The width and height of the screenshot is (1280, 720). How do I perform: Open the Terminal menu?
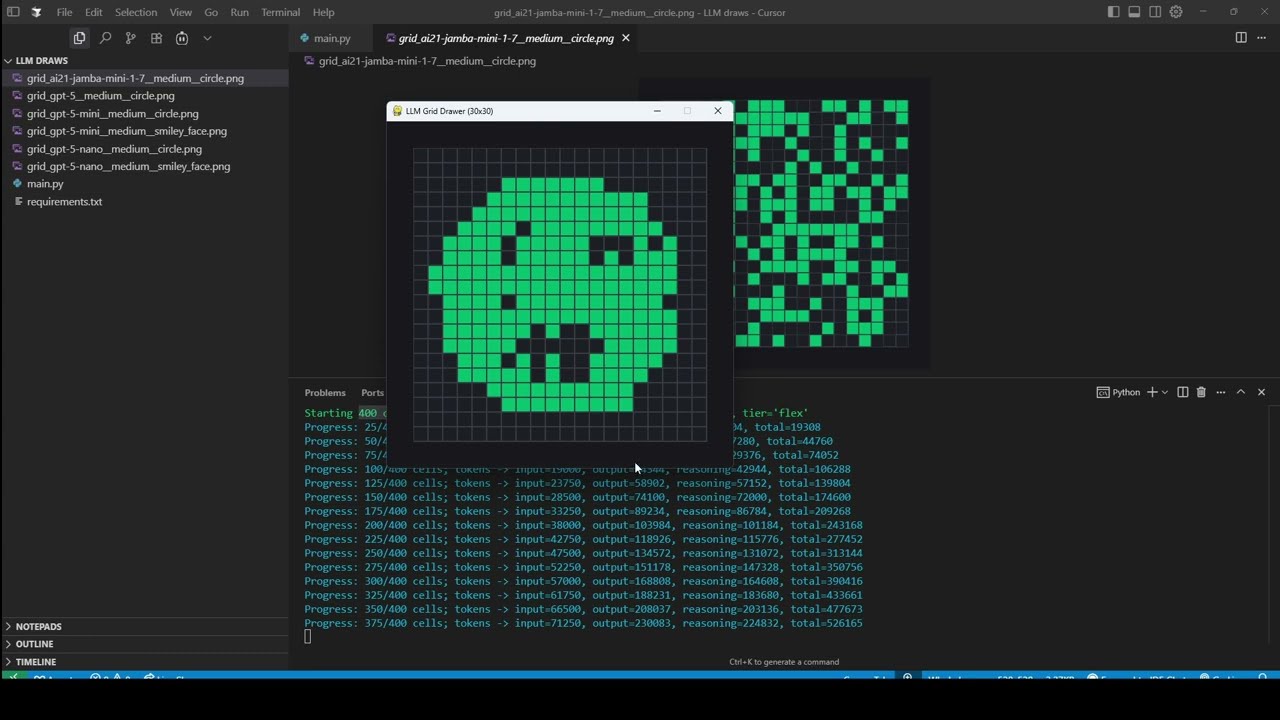pyautogui.click(x=280, y=12)
